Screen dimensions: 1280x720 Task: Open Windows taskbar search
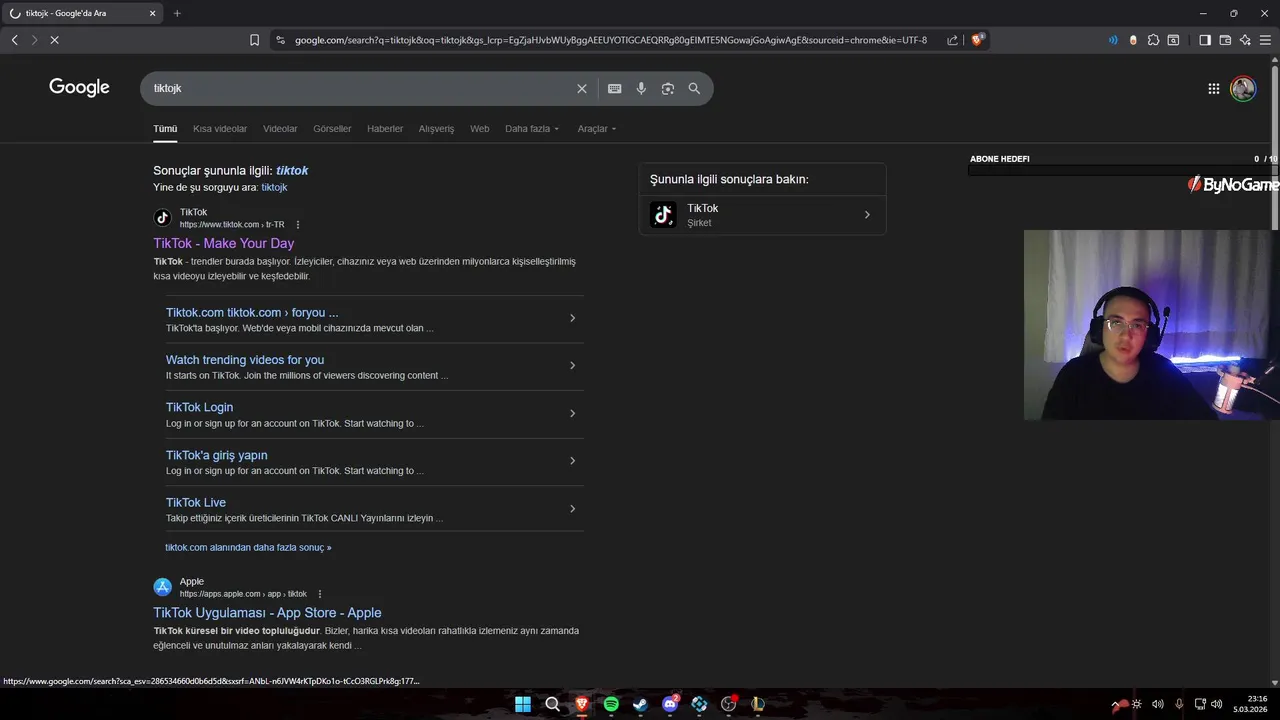click(552, 704)
